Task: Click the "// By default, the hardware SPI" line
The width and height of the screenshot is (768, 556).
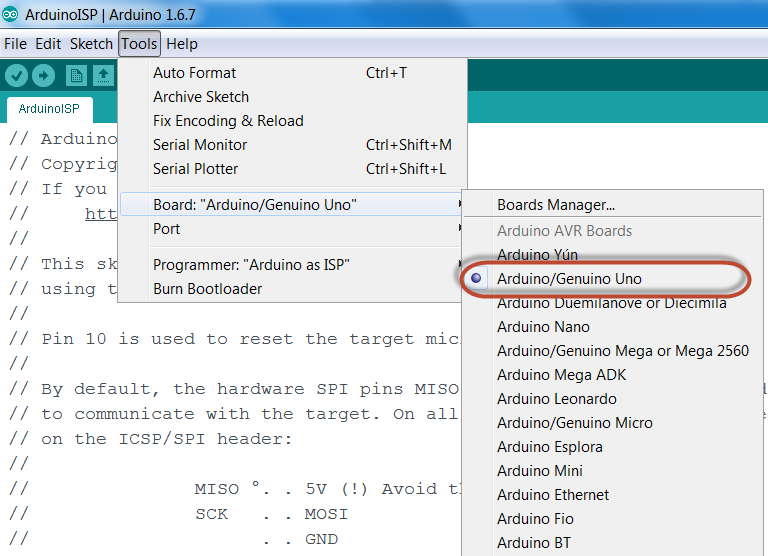Action: (234, 389)
